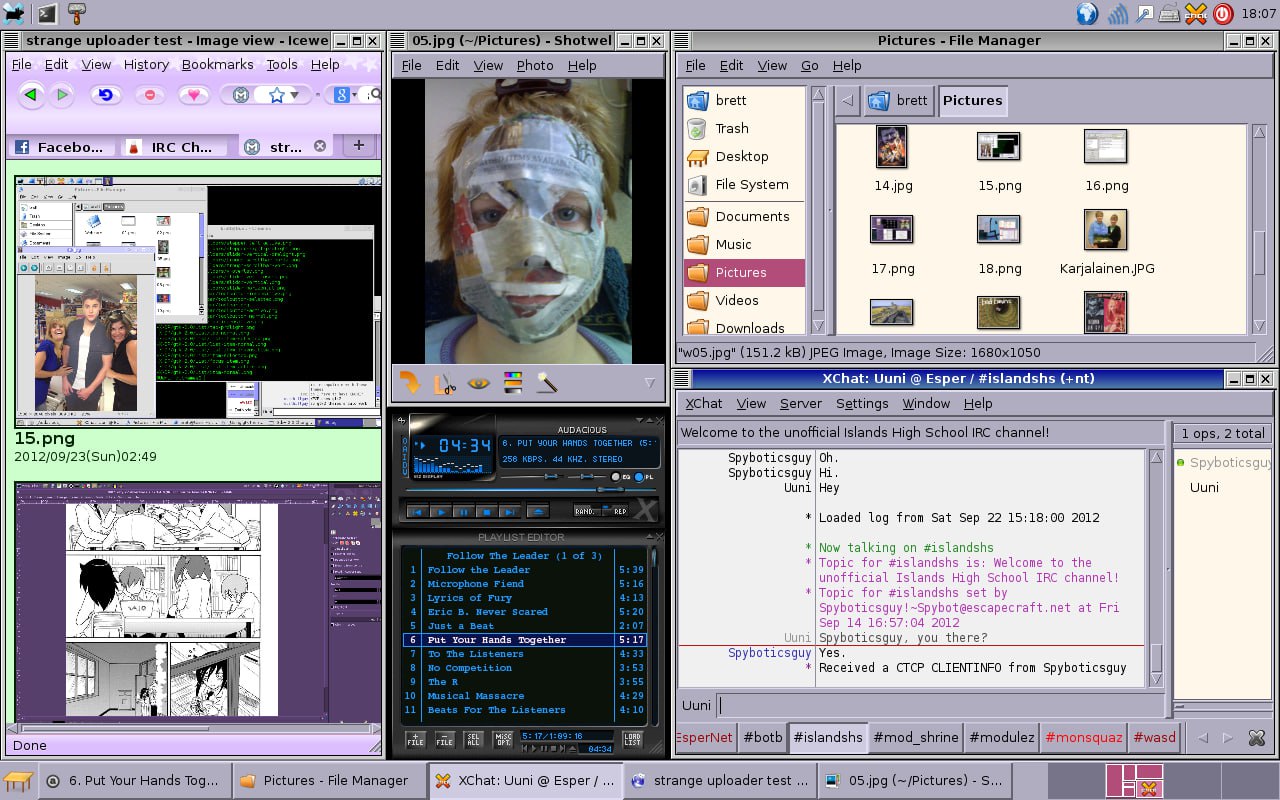Open the Shotwell red-eye tool
Image resolution: width=1280 pixels, height=800 pixels.
(479, 382)
